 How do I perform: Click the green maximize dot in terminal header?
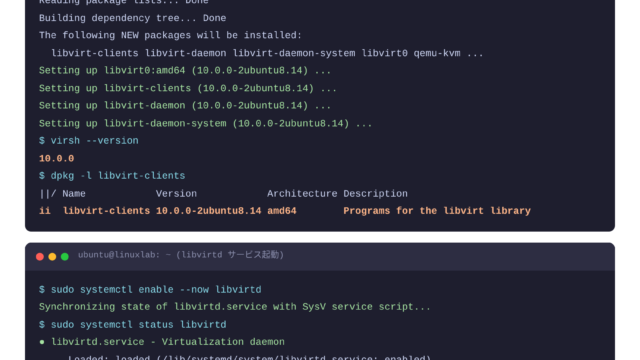64,256
